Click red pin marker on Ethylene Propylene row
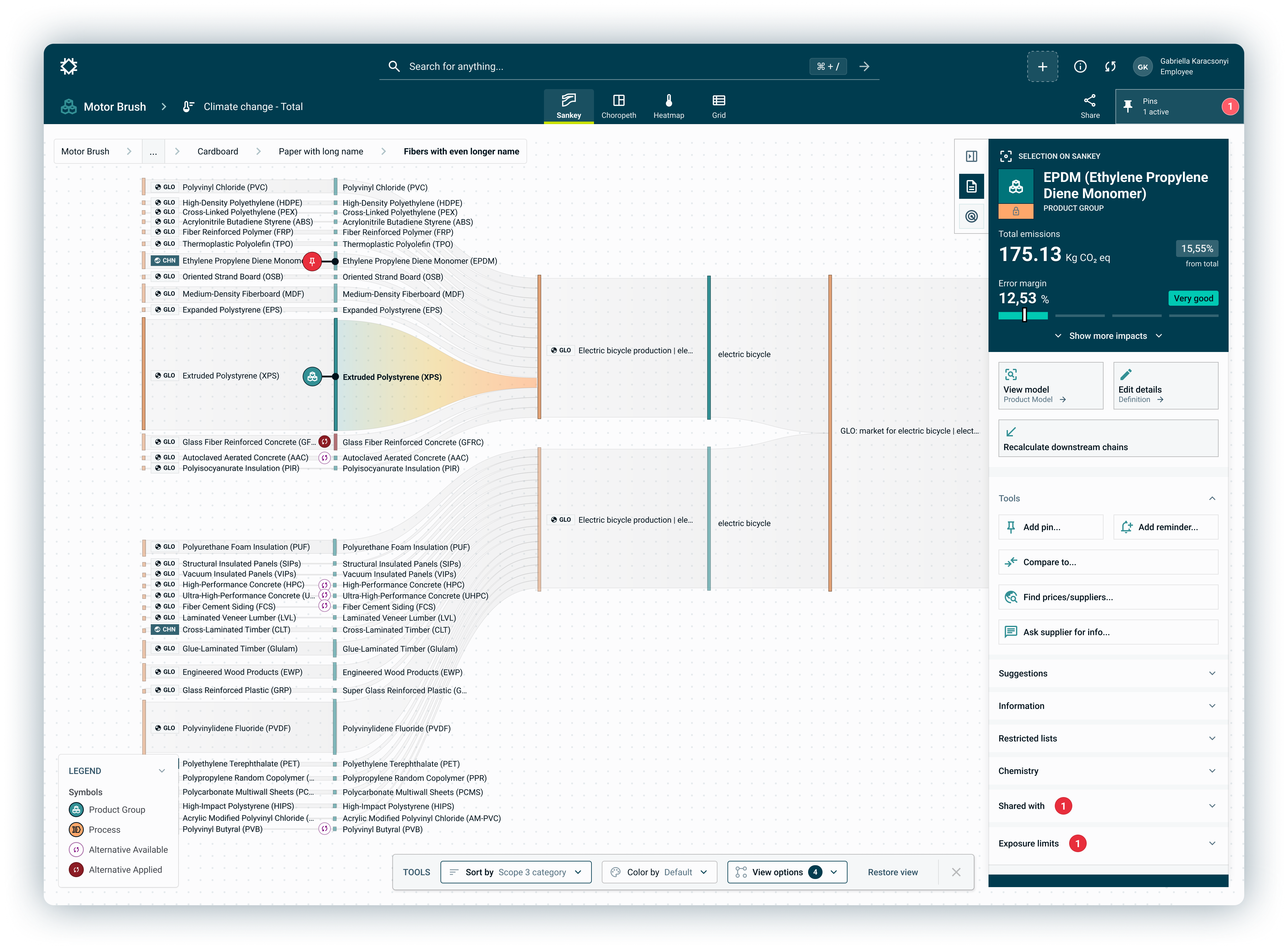Image resolution: width=1288 pixels, height=949 pixels. tap(312, 261)
